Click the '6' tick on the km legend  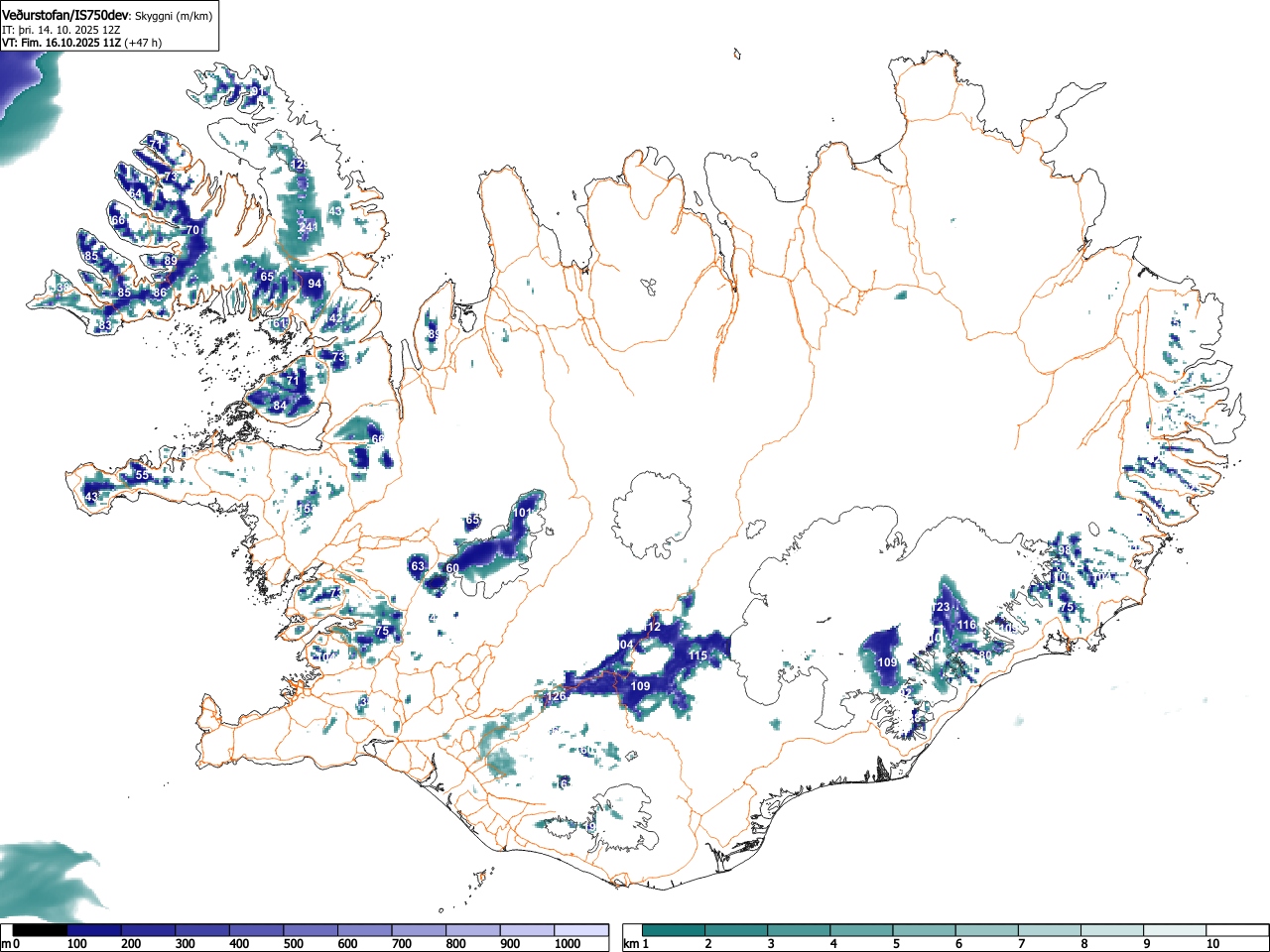click(958, 944)
